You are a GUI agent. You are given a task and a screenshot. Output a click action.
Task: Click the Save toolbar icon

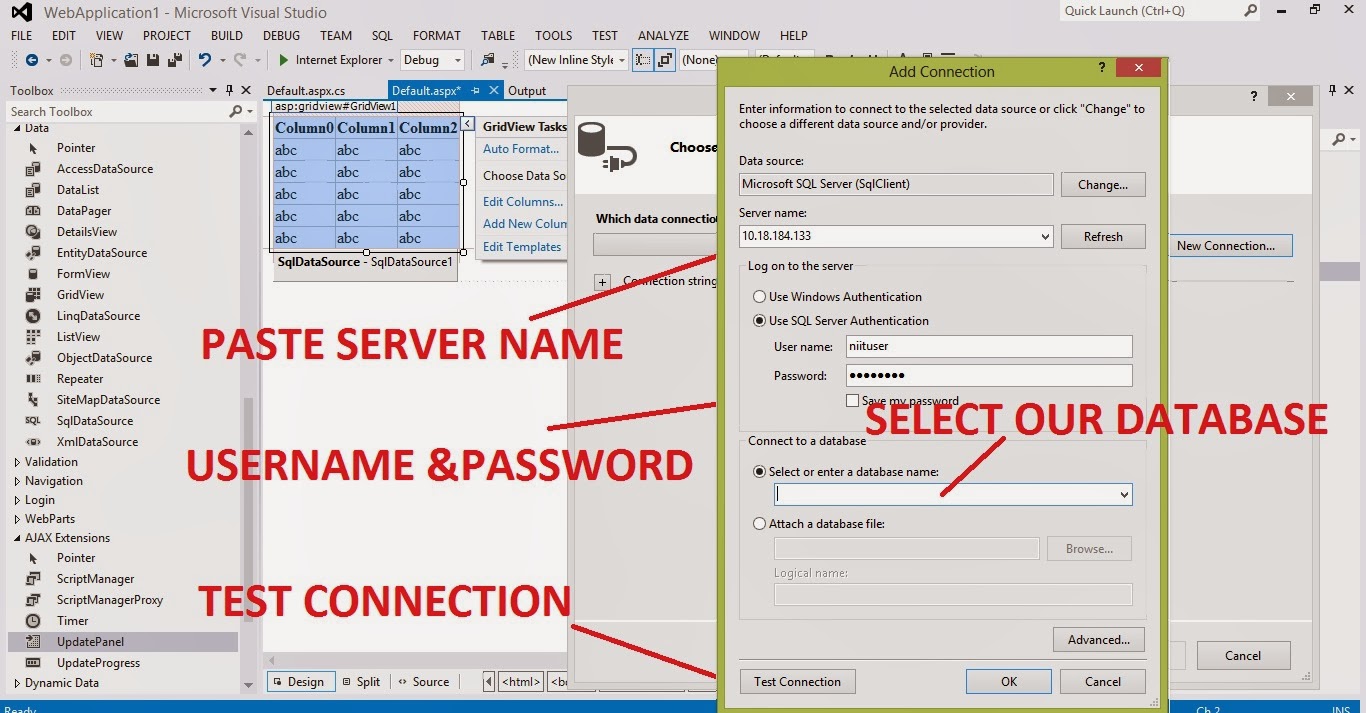pos(153,60)
